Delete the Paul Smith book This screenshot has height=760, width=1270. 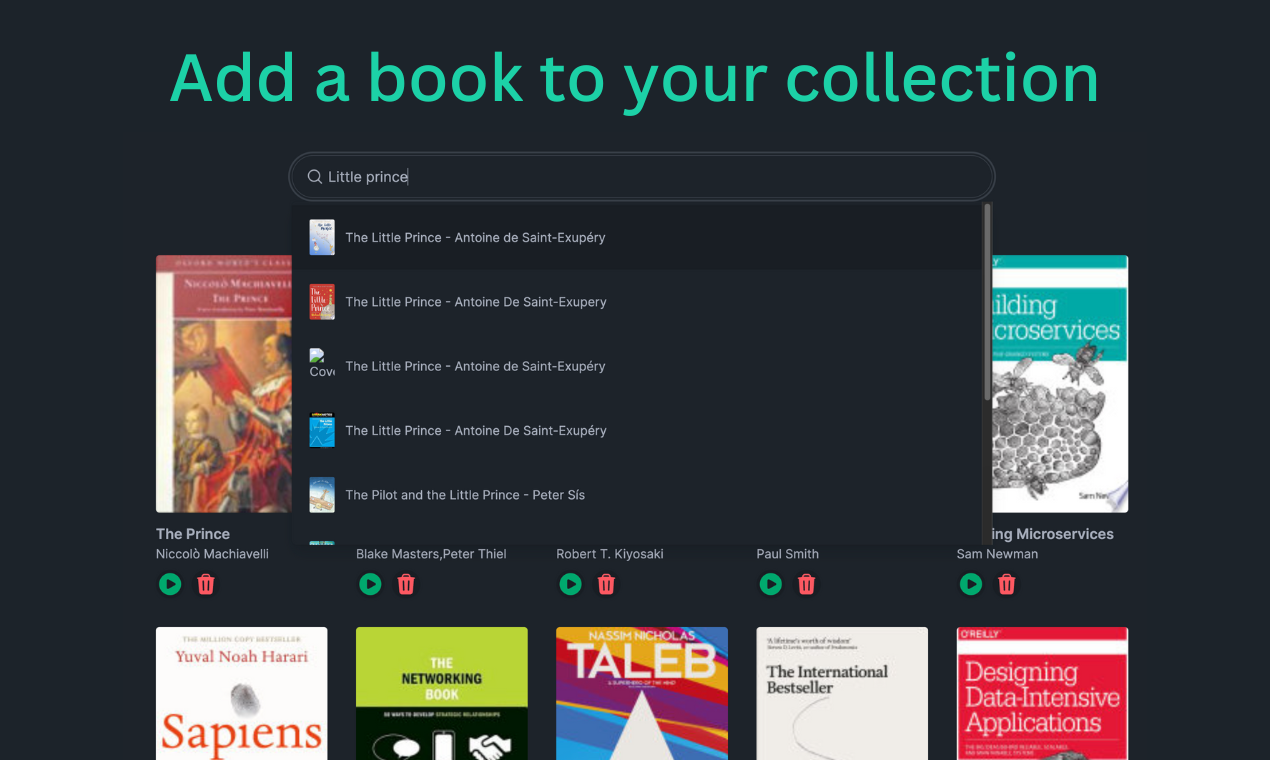point(806,584)
